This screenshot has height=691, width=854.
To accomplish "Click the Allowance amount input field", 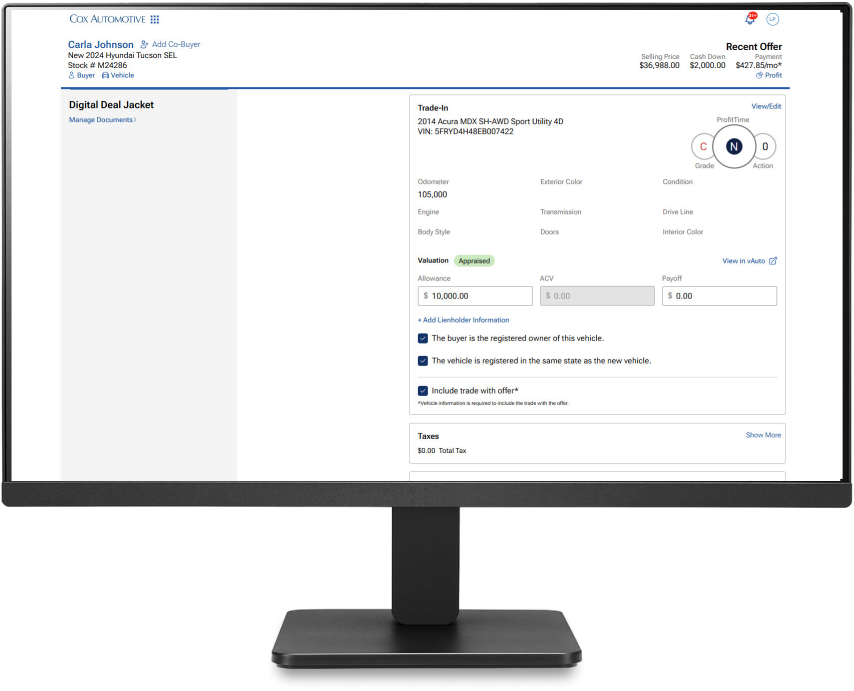I will [x=475, y=296].
